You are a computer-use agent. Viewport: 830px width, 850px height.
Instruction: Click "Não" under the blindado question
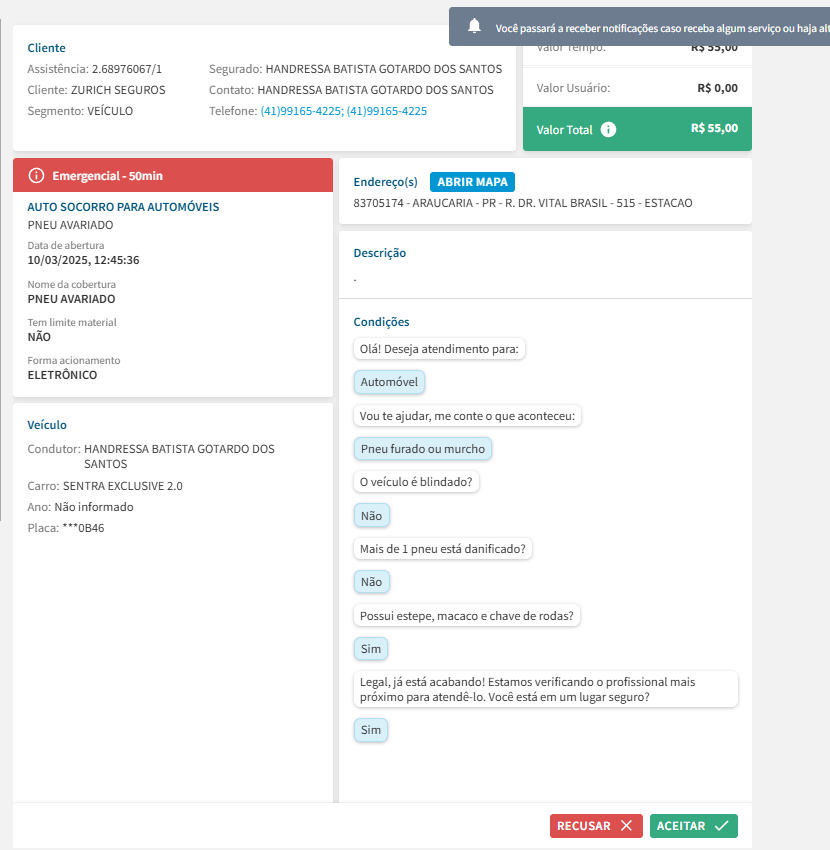(x=371, y=515)
